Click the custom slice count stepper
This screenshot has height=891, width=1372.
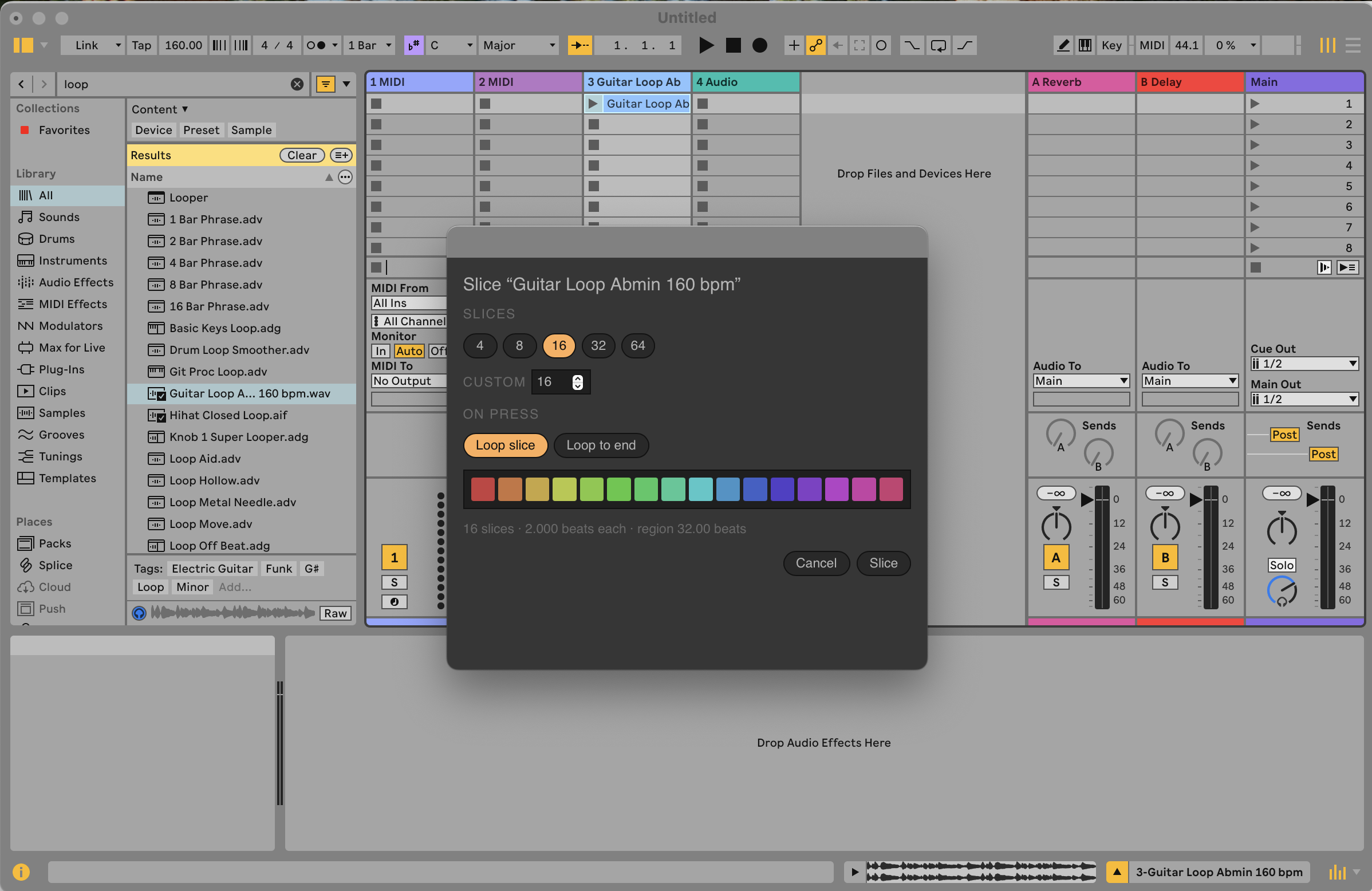tap(577, 381)
